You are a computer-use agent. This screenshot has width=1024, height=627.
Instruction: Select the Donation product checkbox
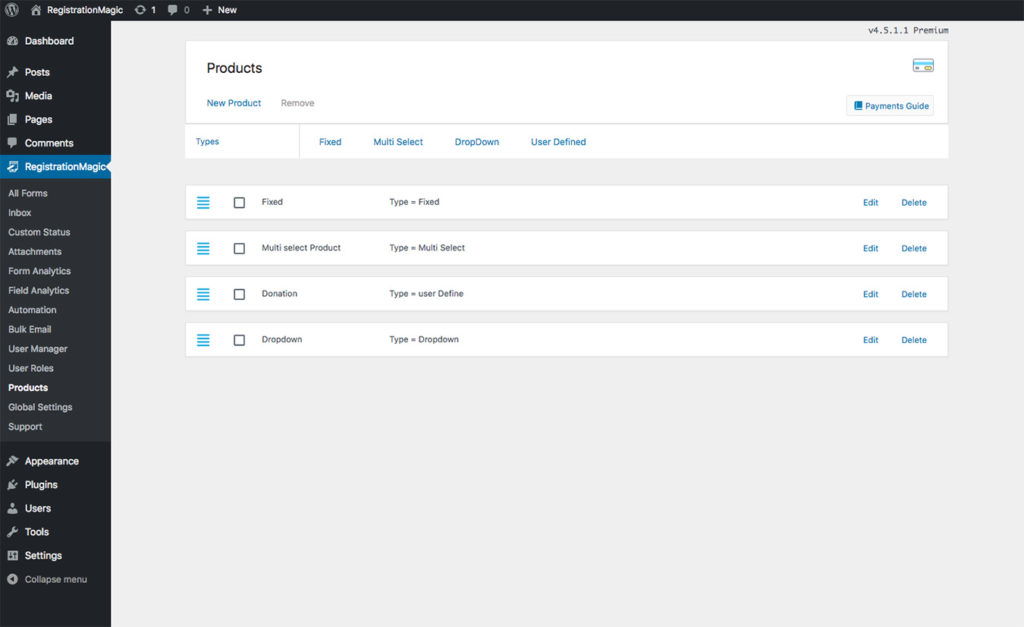pyautogui.click(x=239, y=294)
